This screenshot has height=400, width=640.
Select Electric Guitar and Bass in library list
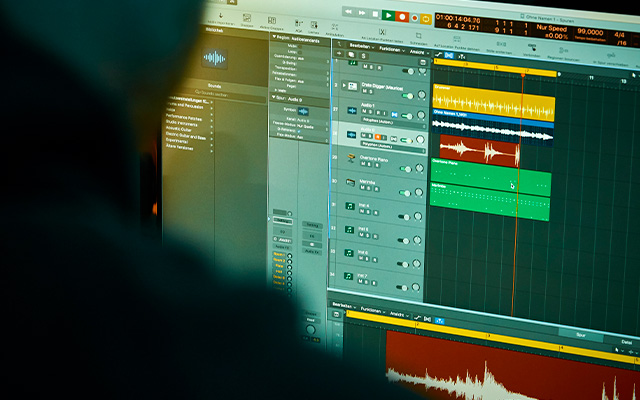[186, 136]
